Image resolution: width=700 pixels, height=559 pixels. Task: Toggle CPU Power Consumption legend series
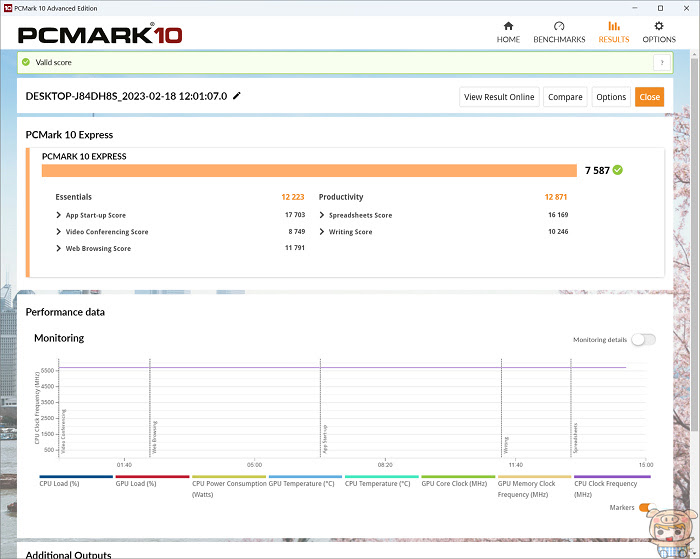point(229,487)
